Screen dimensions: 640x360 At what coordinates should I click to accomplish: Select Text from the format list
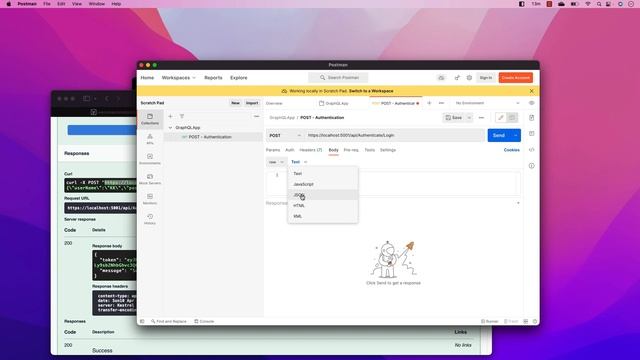pyautogui.click(x=323, y=173)
